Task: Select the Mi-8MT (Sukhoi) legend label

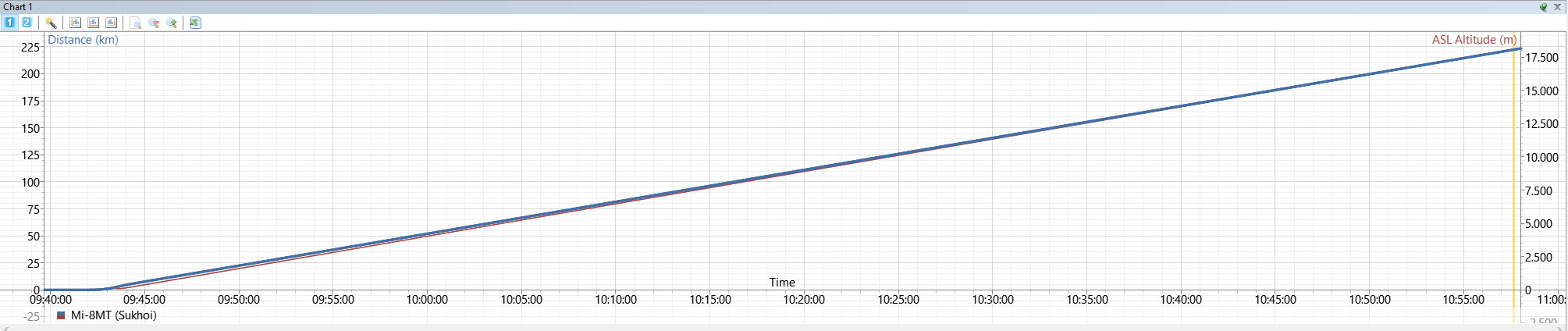Action: click(114, 315)
